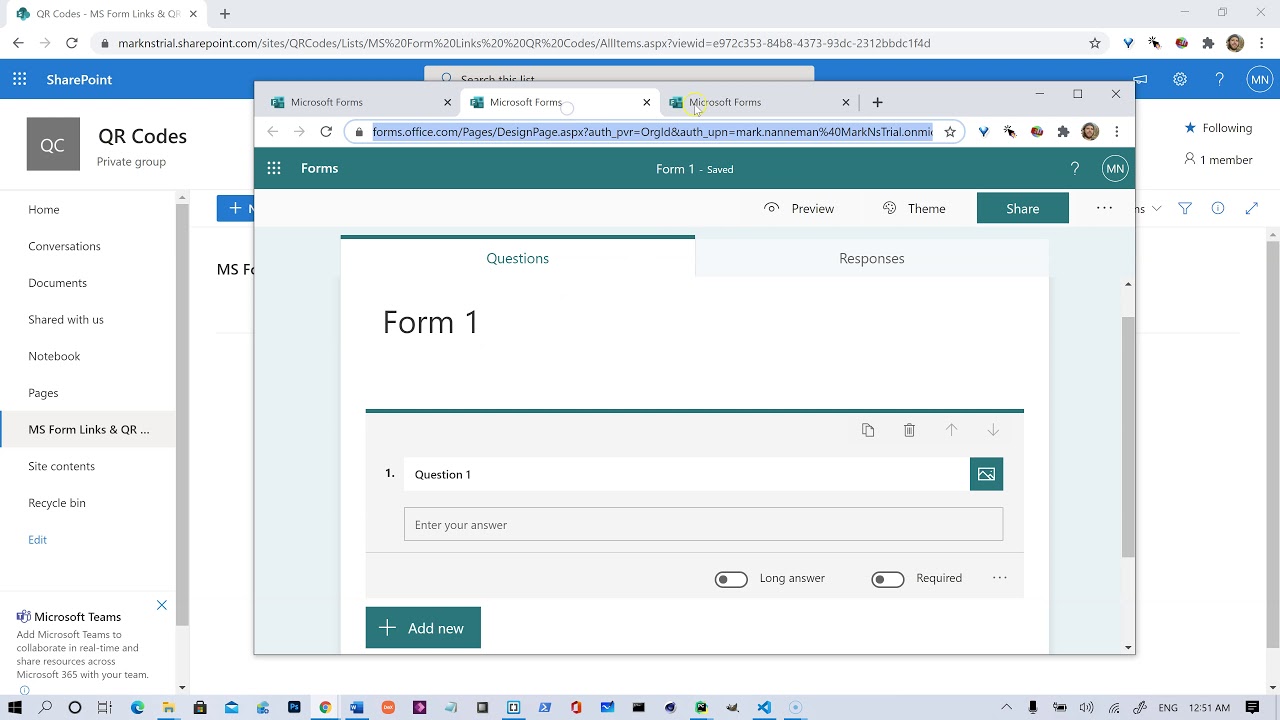Image resolution: width=1280 pixels, height=720 pixels.
Task: Show hidden icons in the system tray
Action: [x=1006, y=708]
